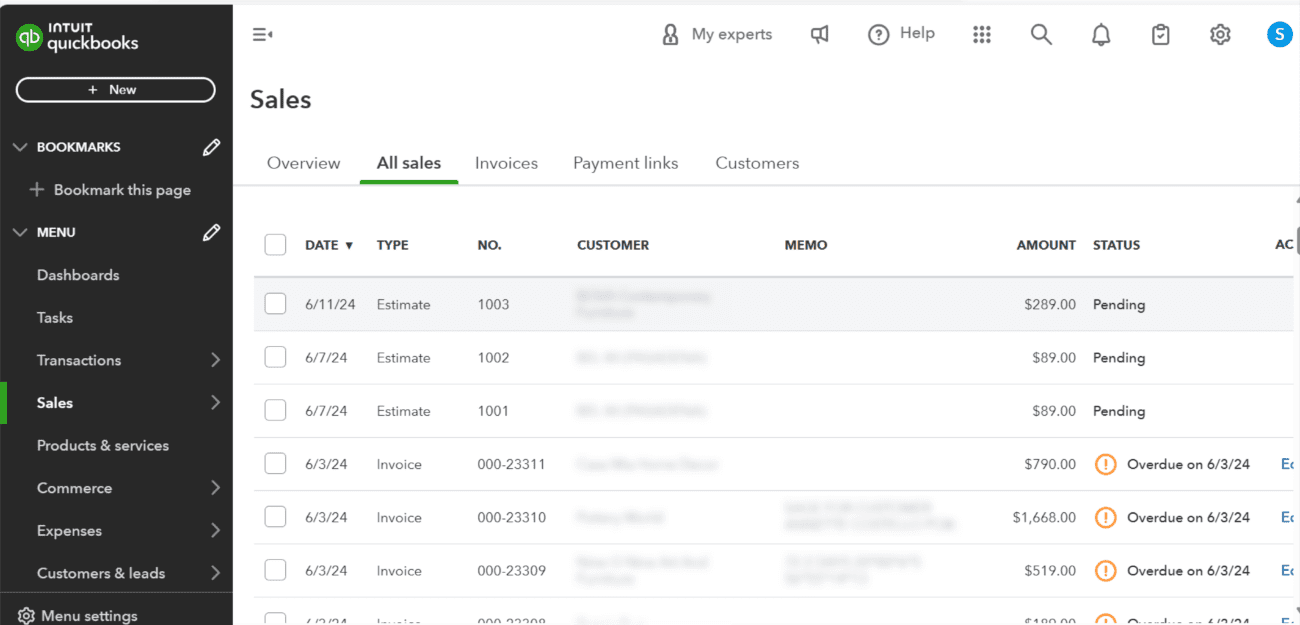Expand the Transactions submenu chevron
This screenshot has height=625, width=1300.
click(x=215, y=360)
